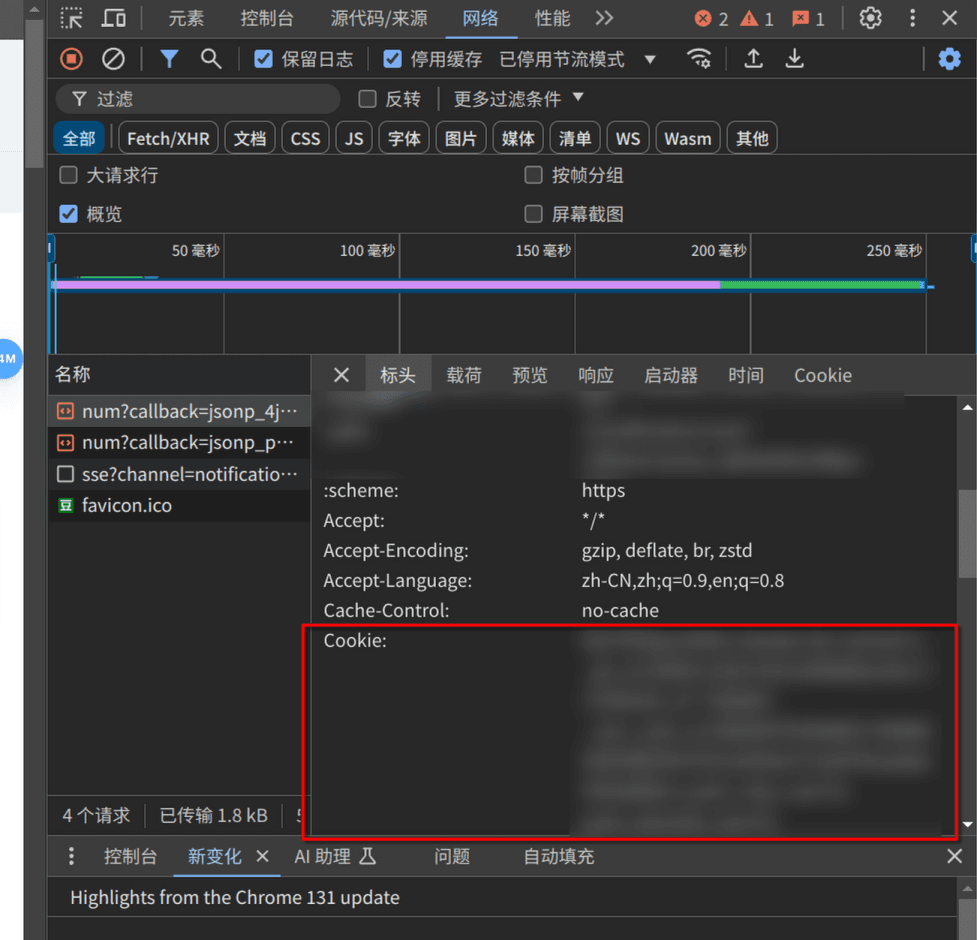Clear the network log with the clear icon
The height and width of the screenshot is (940, 977).
tap(113, 59)
